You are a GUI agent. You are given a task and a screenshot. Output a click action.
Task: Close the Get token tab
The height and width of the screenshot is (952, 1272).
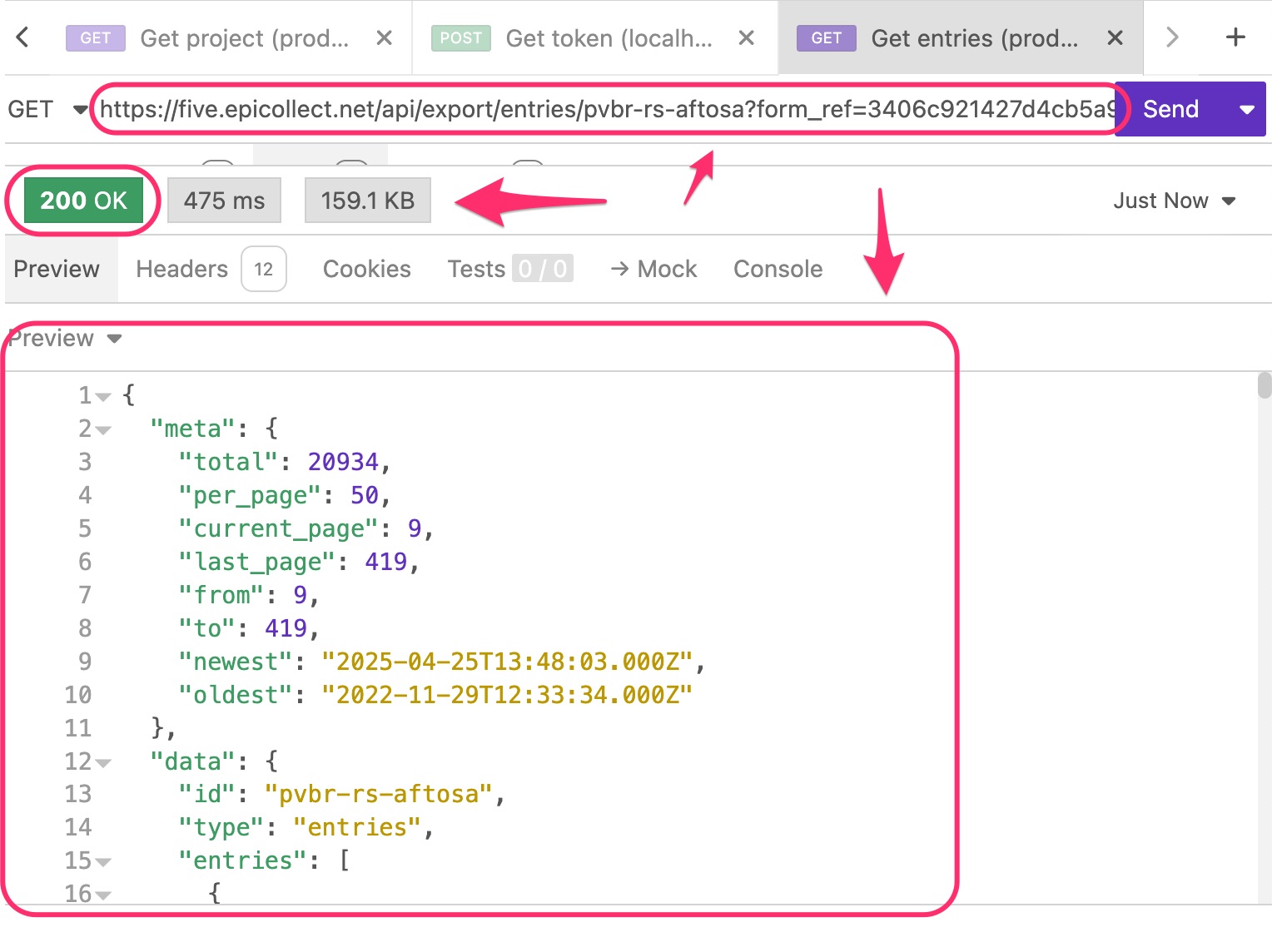click(746, 38)
